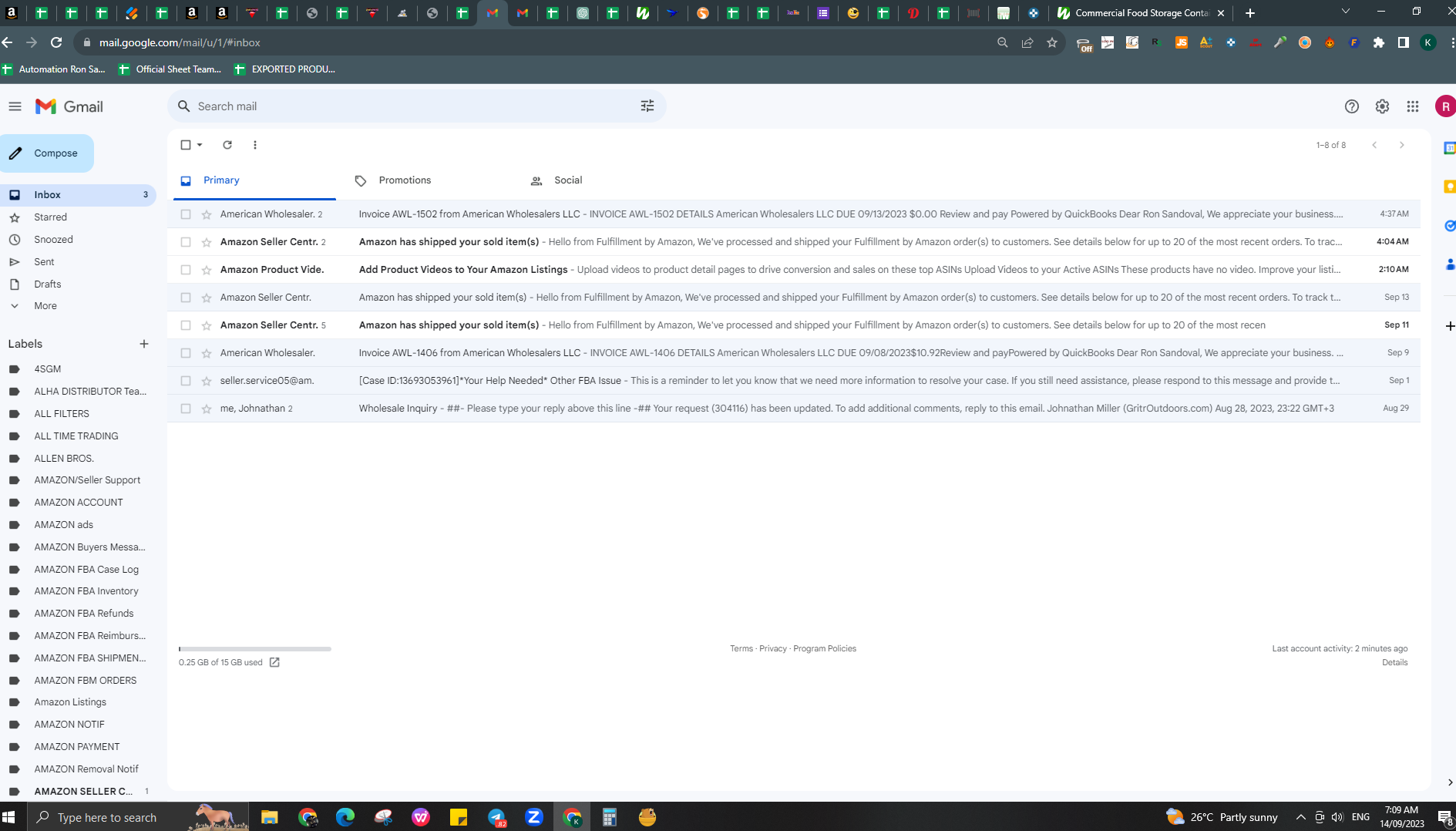View account activity Details
Viewport: 1456px width, 831px height.
(x=1395, y=662)
